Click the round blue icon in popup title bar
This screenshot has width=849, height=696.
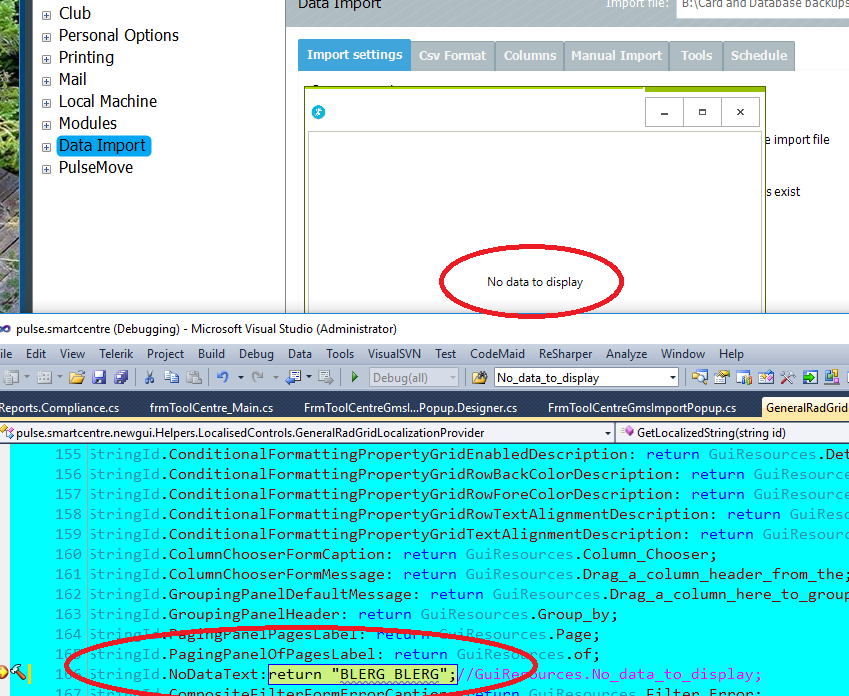pos(318,112)
